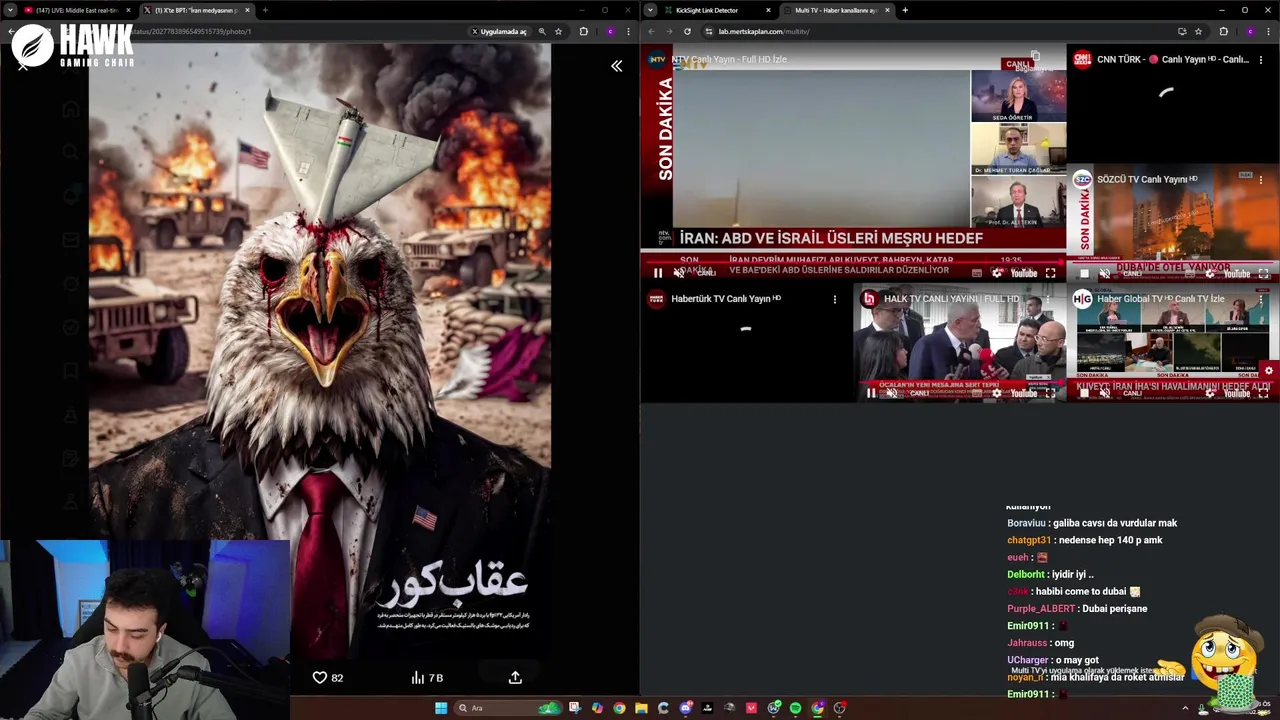Collapse side panel with double chevron
The image size is (1280, 720).
(x=617, y=66)
